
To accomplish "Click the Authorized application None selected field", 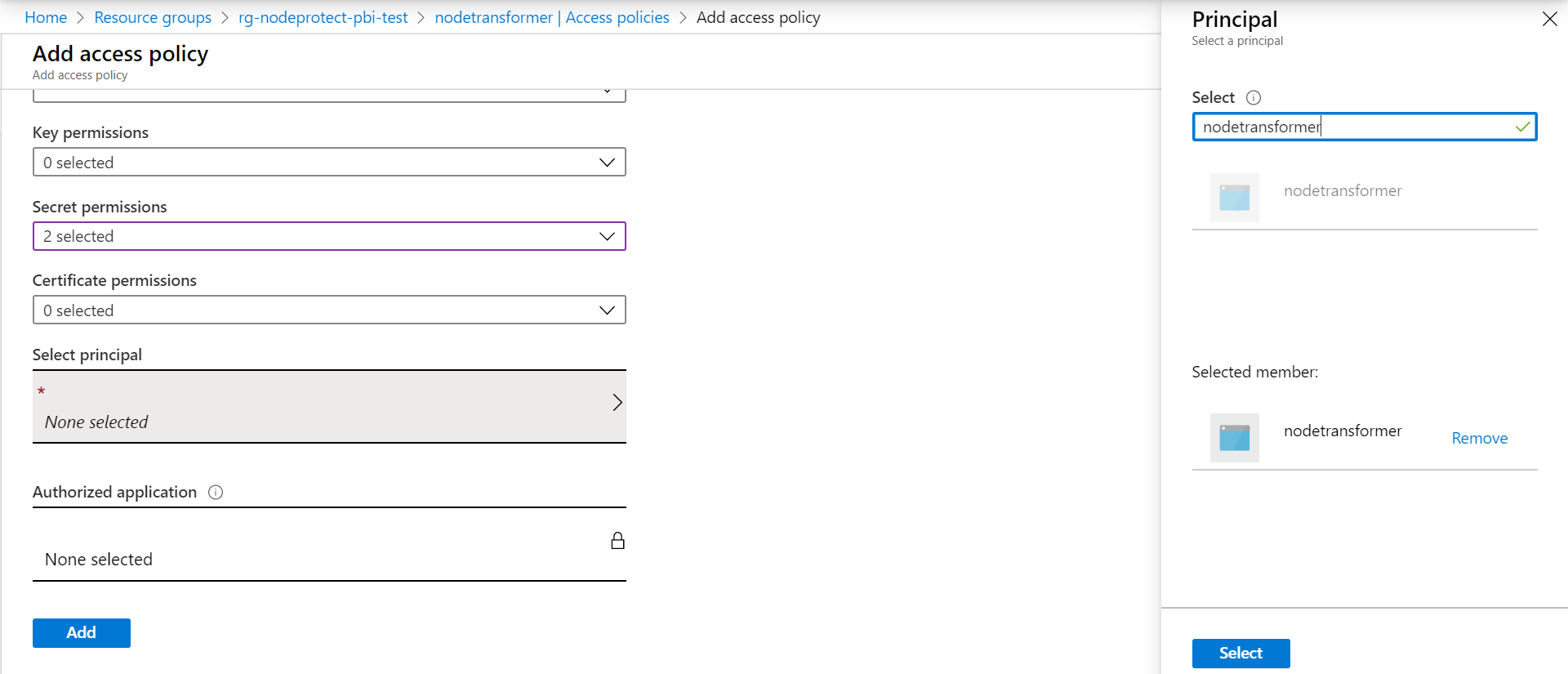I will [329, 545].
